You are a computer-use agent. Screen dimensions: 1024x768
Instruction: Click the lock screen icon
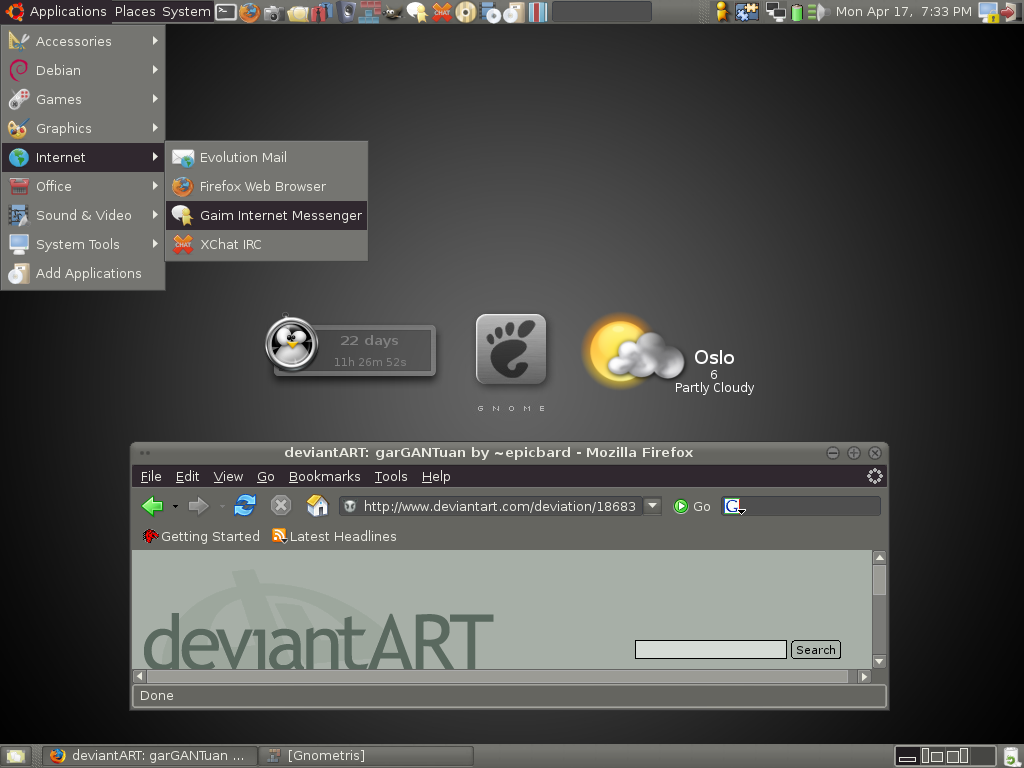[988, 12]
